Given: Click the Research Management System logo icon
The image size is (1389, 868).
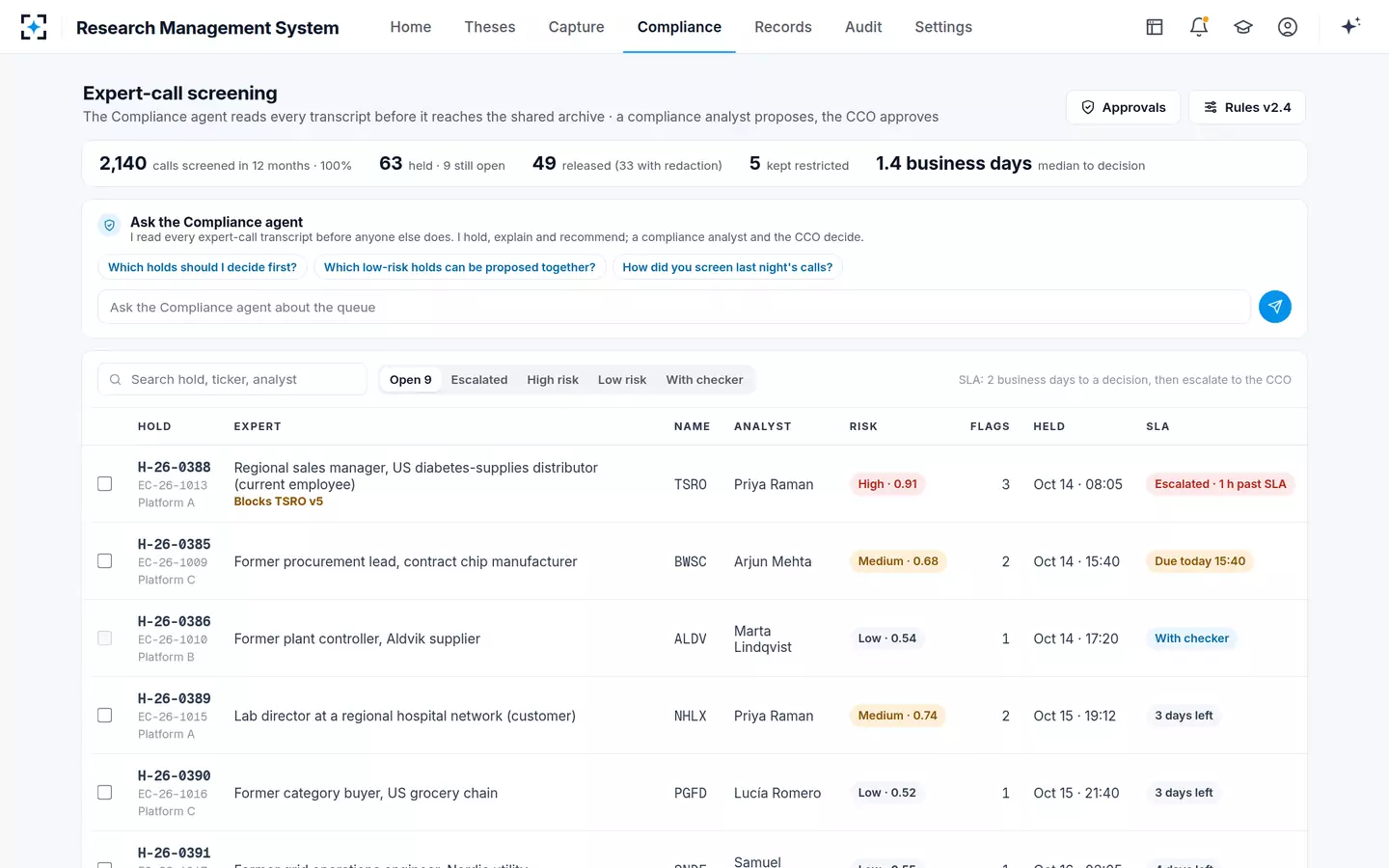Looking at the screenshot, I should click(x=34, y=27).
